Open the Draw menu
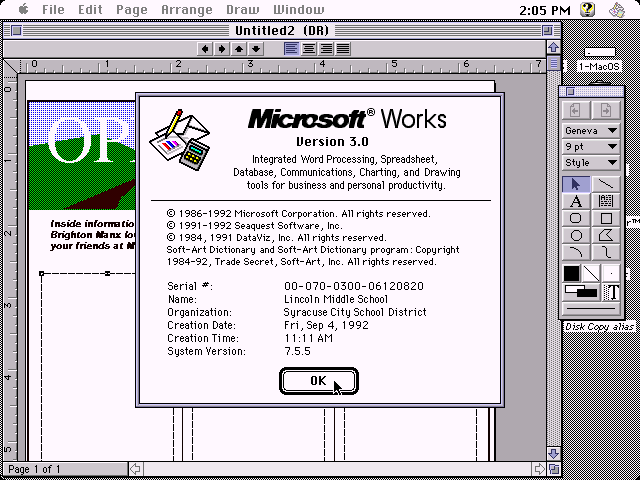Screen dimensions: 640x480 click(242, 9)
